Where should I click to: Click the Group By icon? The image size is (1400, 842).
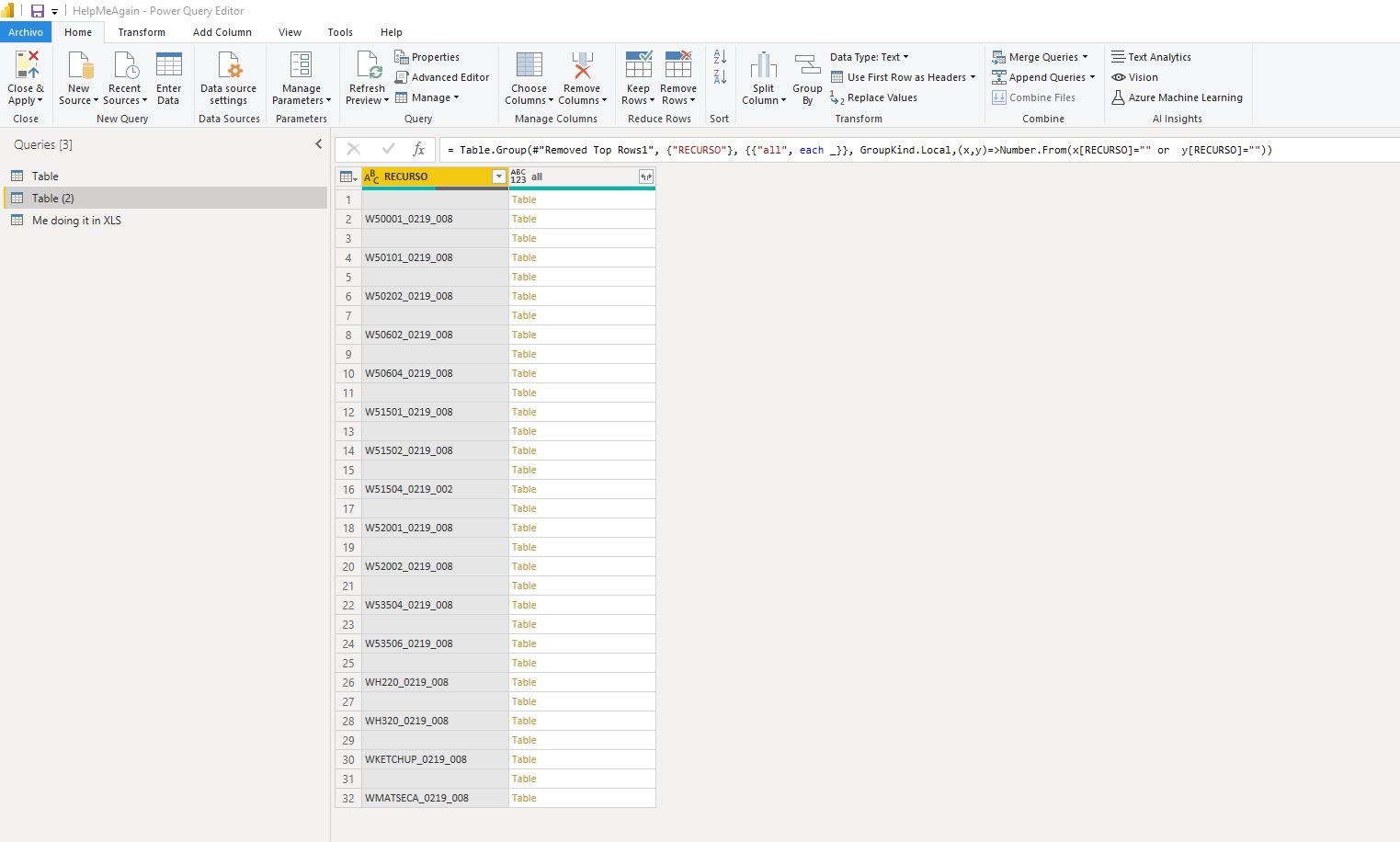[807, 66]
